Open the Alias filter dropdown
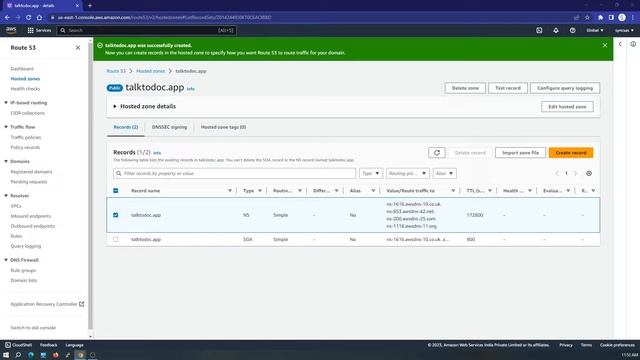The image size is (640, 360). pyautogui.click(x=444, y=173)
